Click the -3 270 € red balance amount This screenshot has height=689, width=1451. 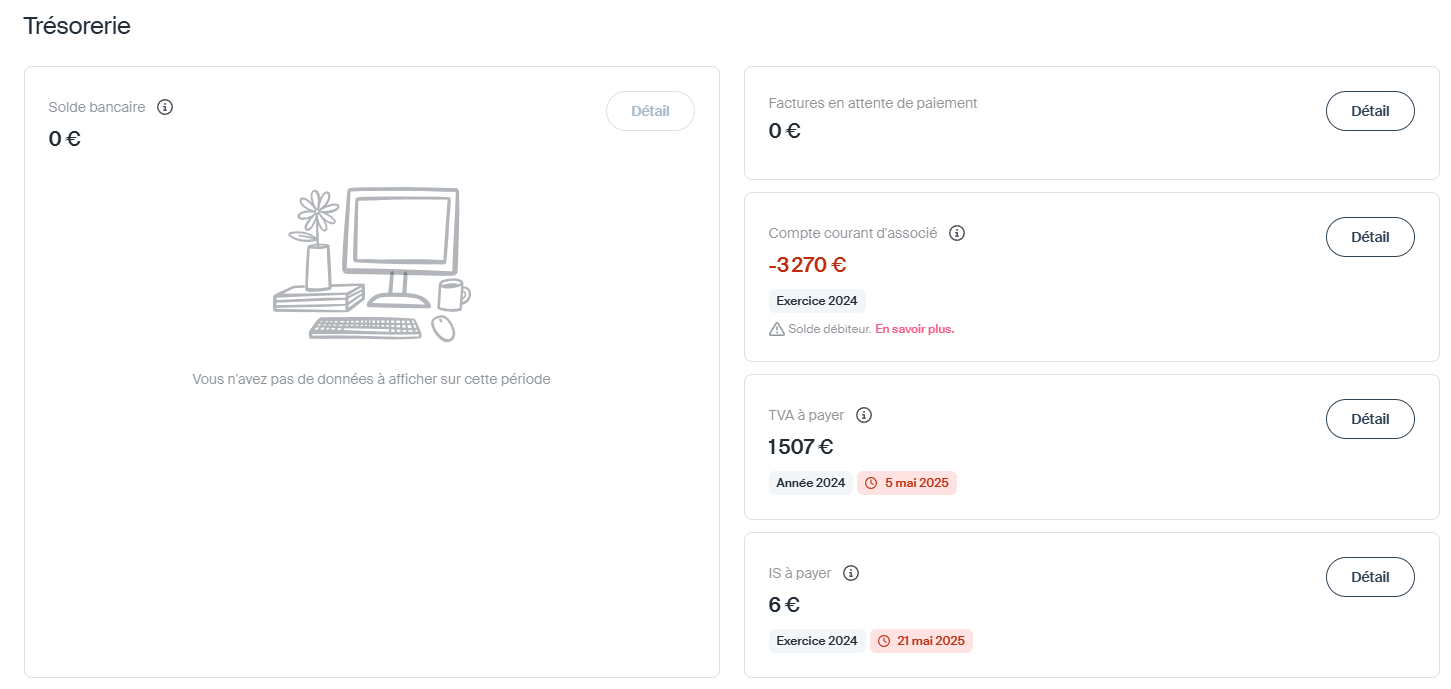[808, 265]
